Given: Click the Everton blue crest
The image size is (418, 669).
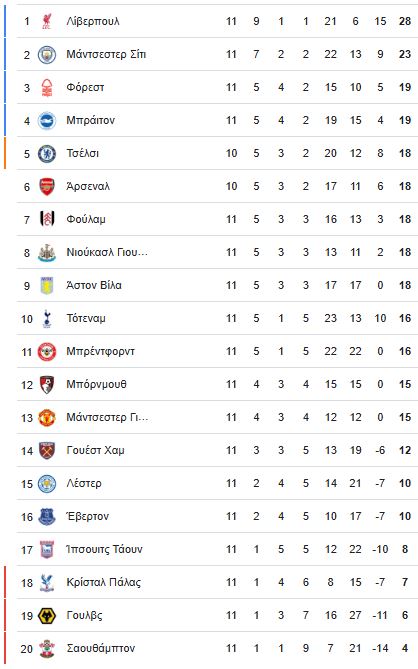Looking at the screenshot, I should click(47, 517).
